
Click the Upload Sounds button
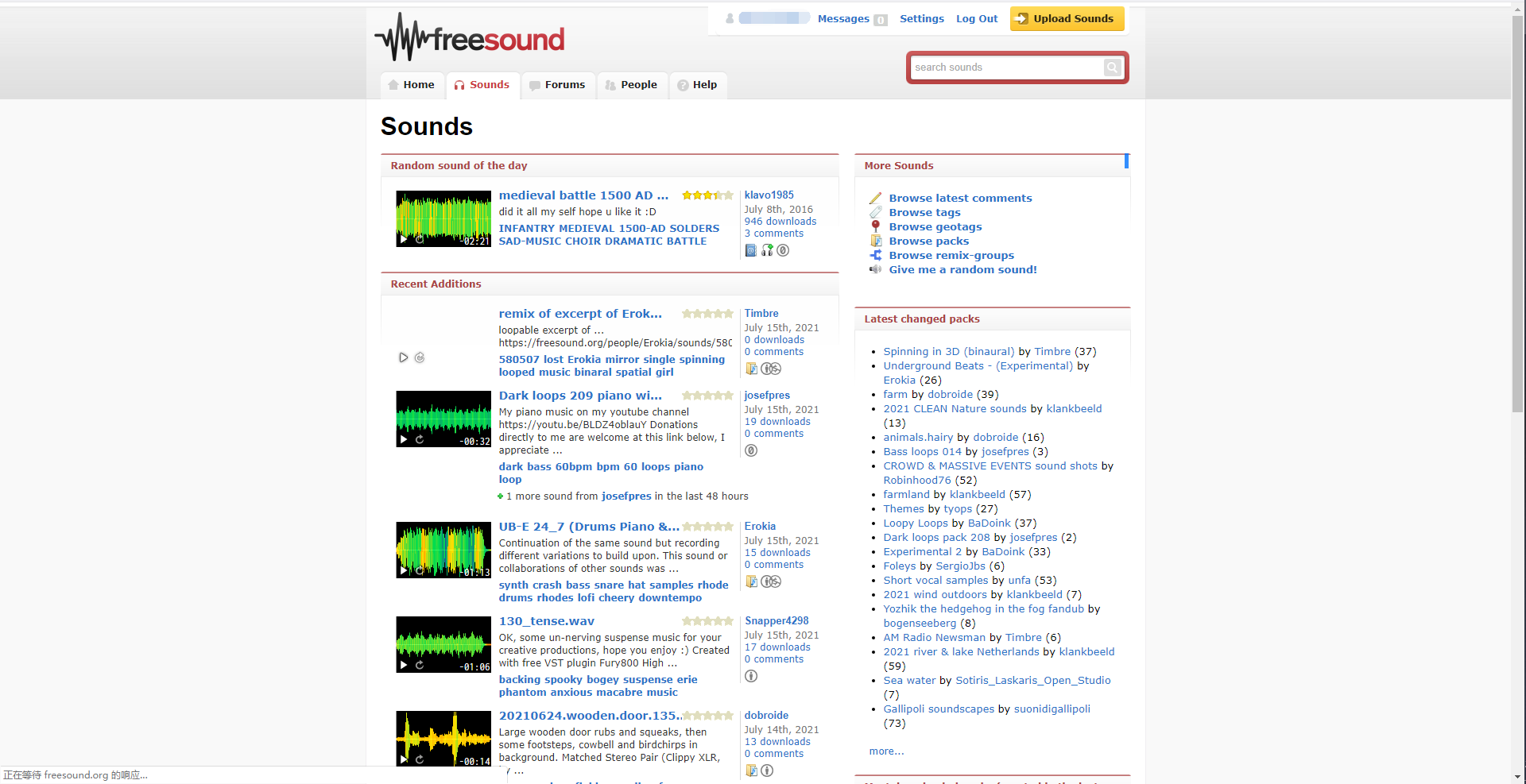point(1067,19)
